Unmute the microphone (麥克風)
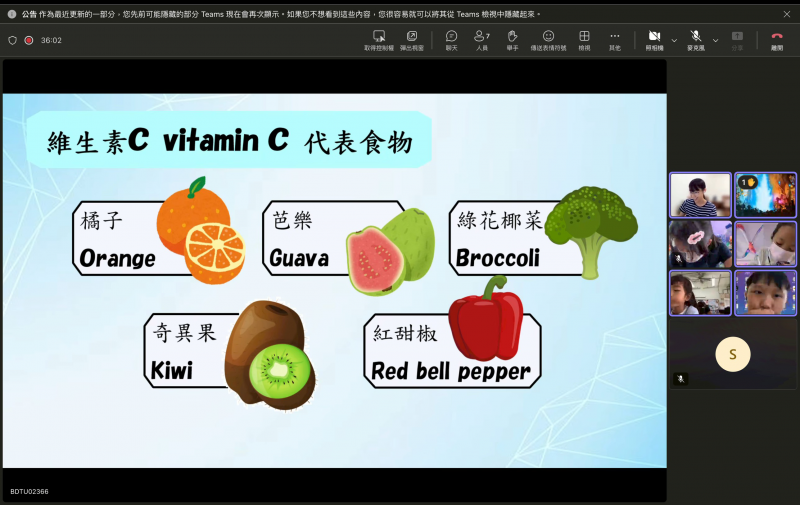This screenshot has width=800, height=505. (695, 40)
